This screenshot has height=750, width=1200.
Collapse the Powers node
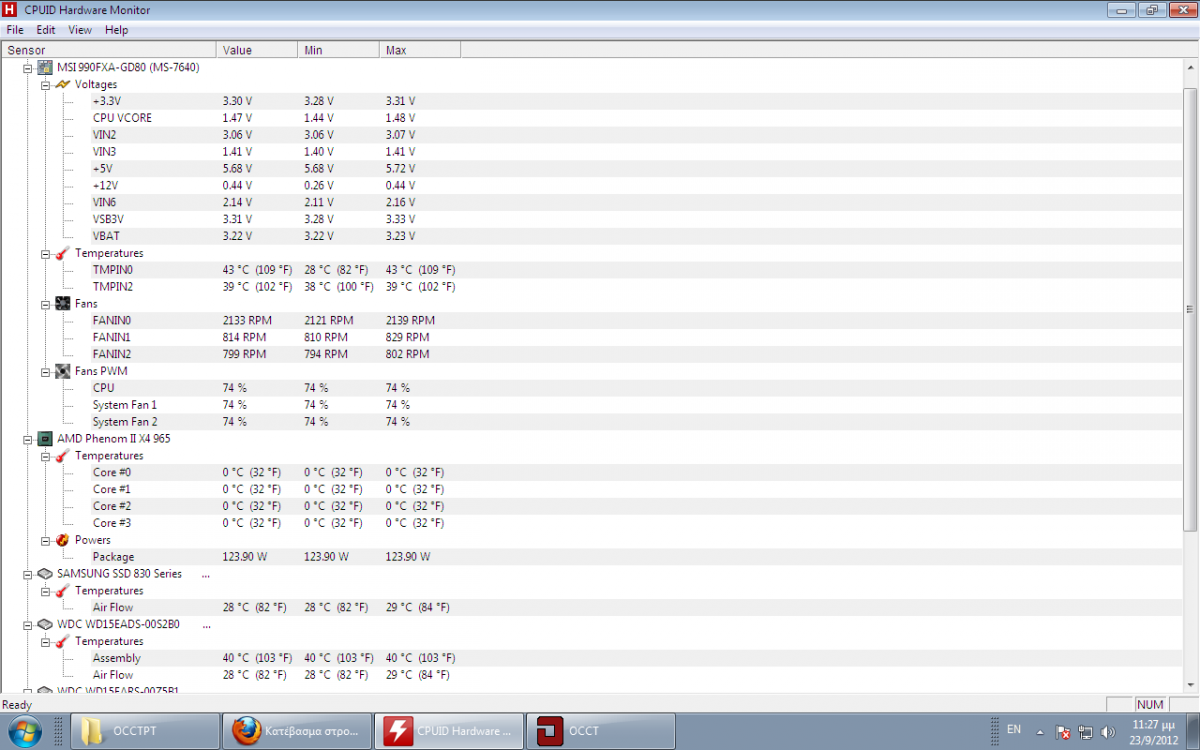click(46, 540)
